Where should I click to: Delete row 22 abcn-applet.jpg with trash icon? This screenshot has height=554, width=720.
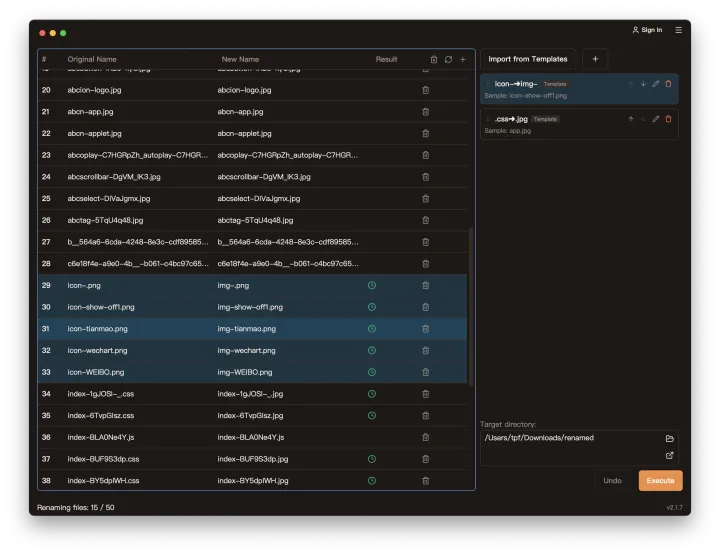[x=426, y=133]
